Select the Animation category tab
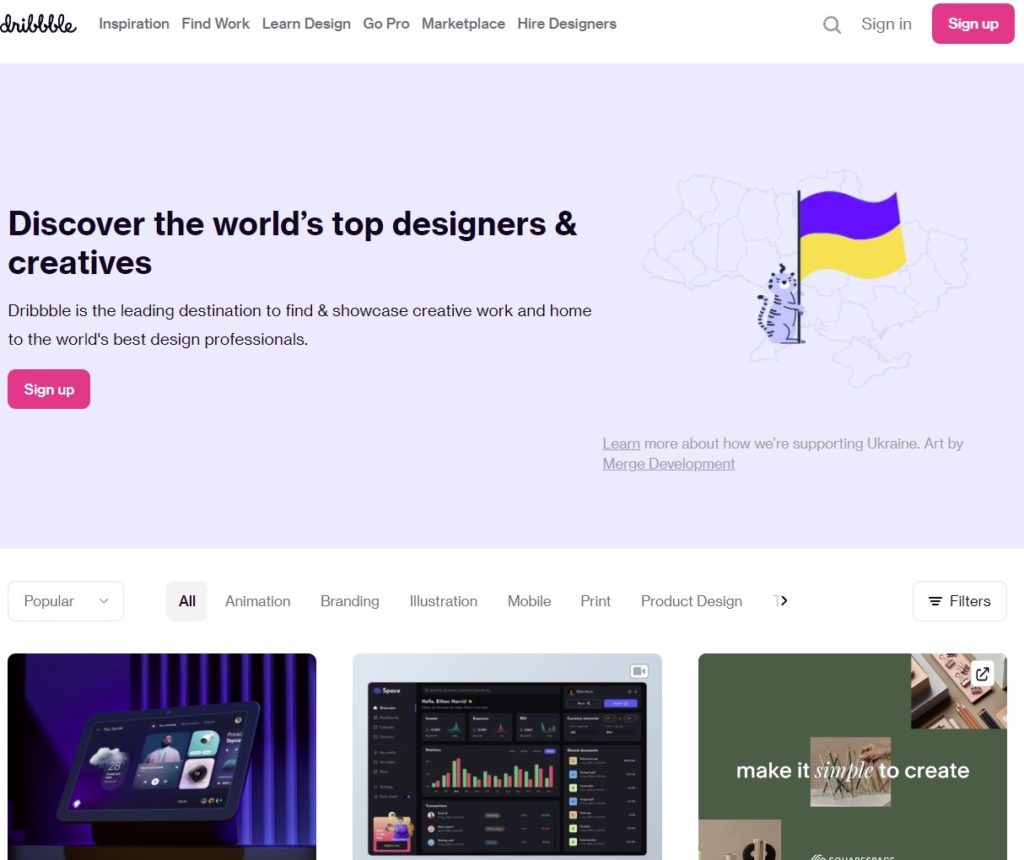This screenshot has height=860, width=1024. (258, 601)
